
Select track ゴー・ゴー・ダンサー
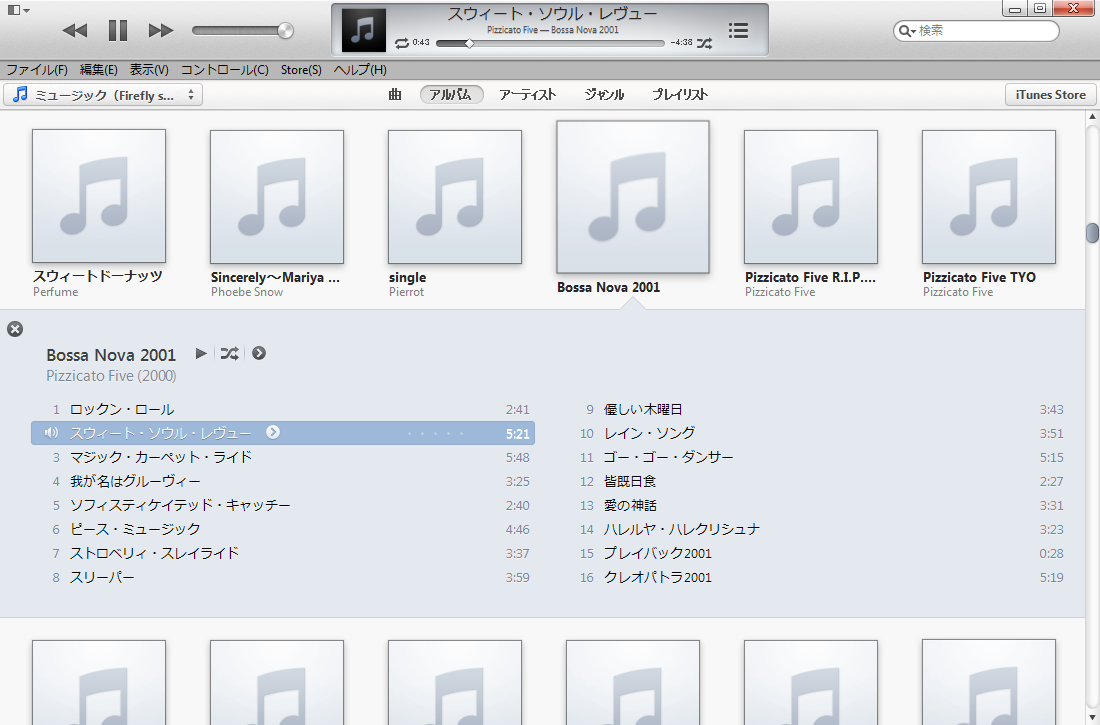[817, 457]
